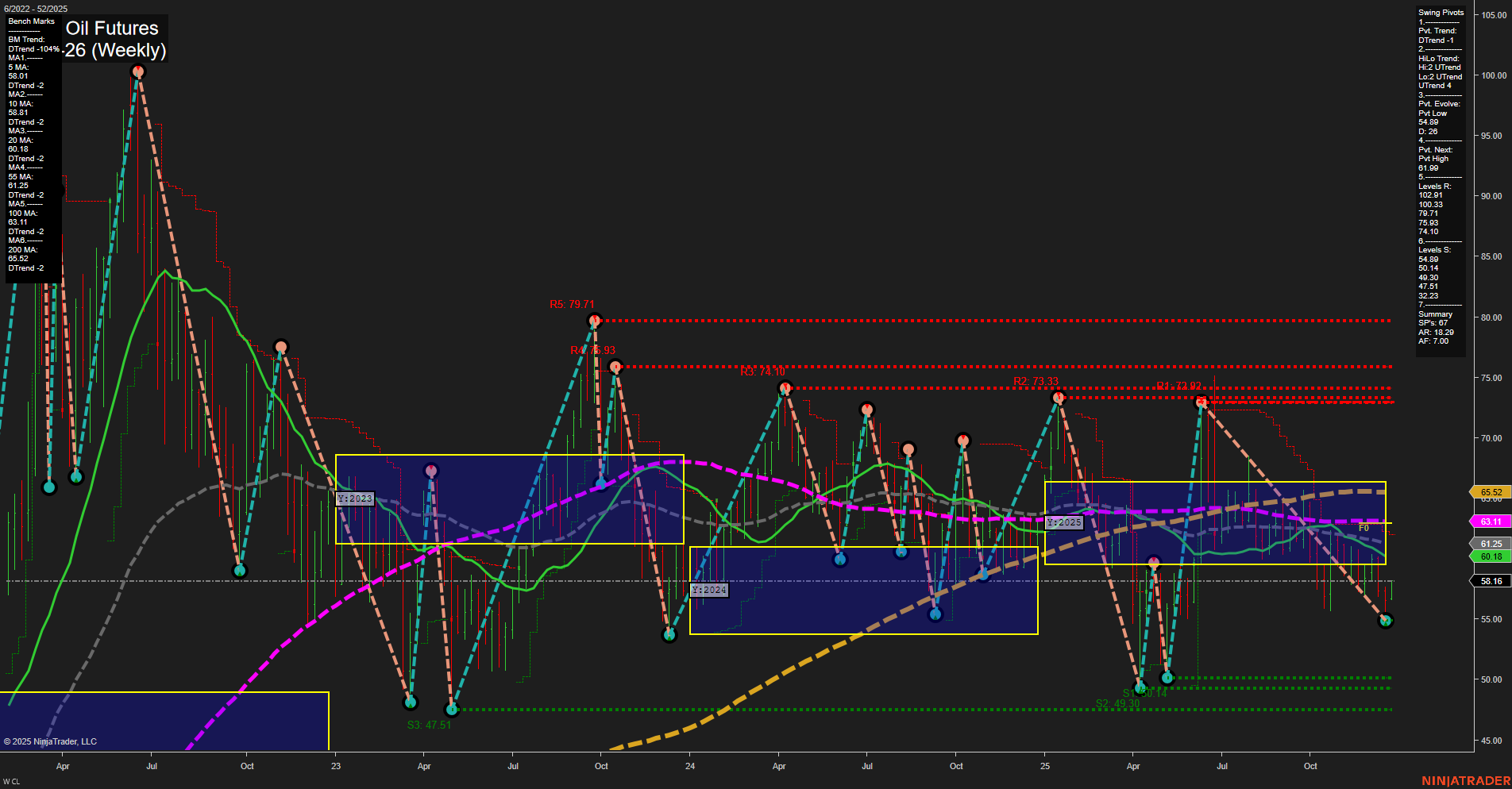Toggle the Y:2024 range box label
Screen dimensions: 1512x789
click(x=709, y=590)
